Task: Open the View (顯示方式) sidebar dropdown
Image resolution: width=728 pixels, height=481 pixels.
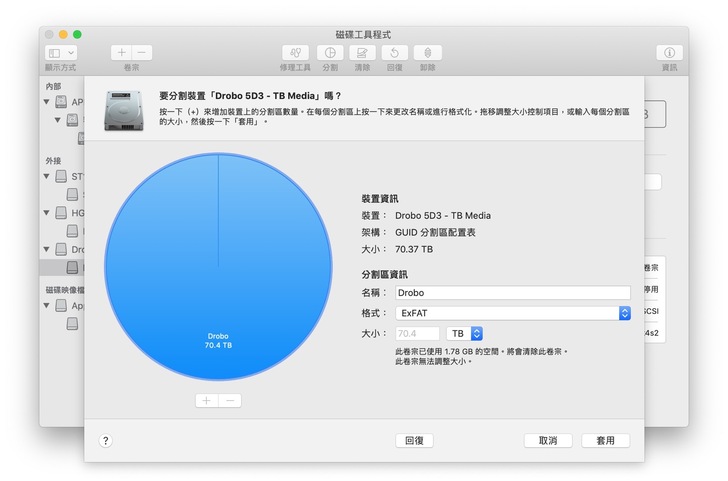Action: (60, 53)
